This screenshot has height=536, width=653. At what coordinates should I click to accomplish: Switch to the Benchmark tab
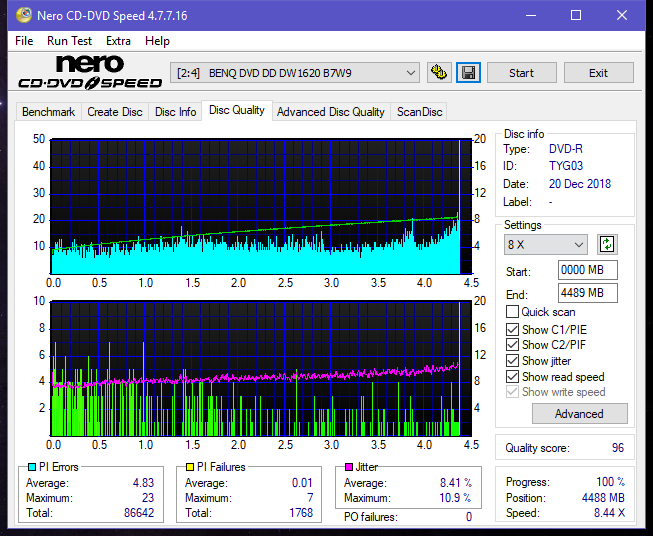point(48,112)
